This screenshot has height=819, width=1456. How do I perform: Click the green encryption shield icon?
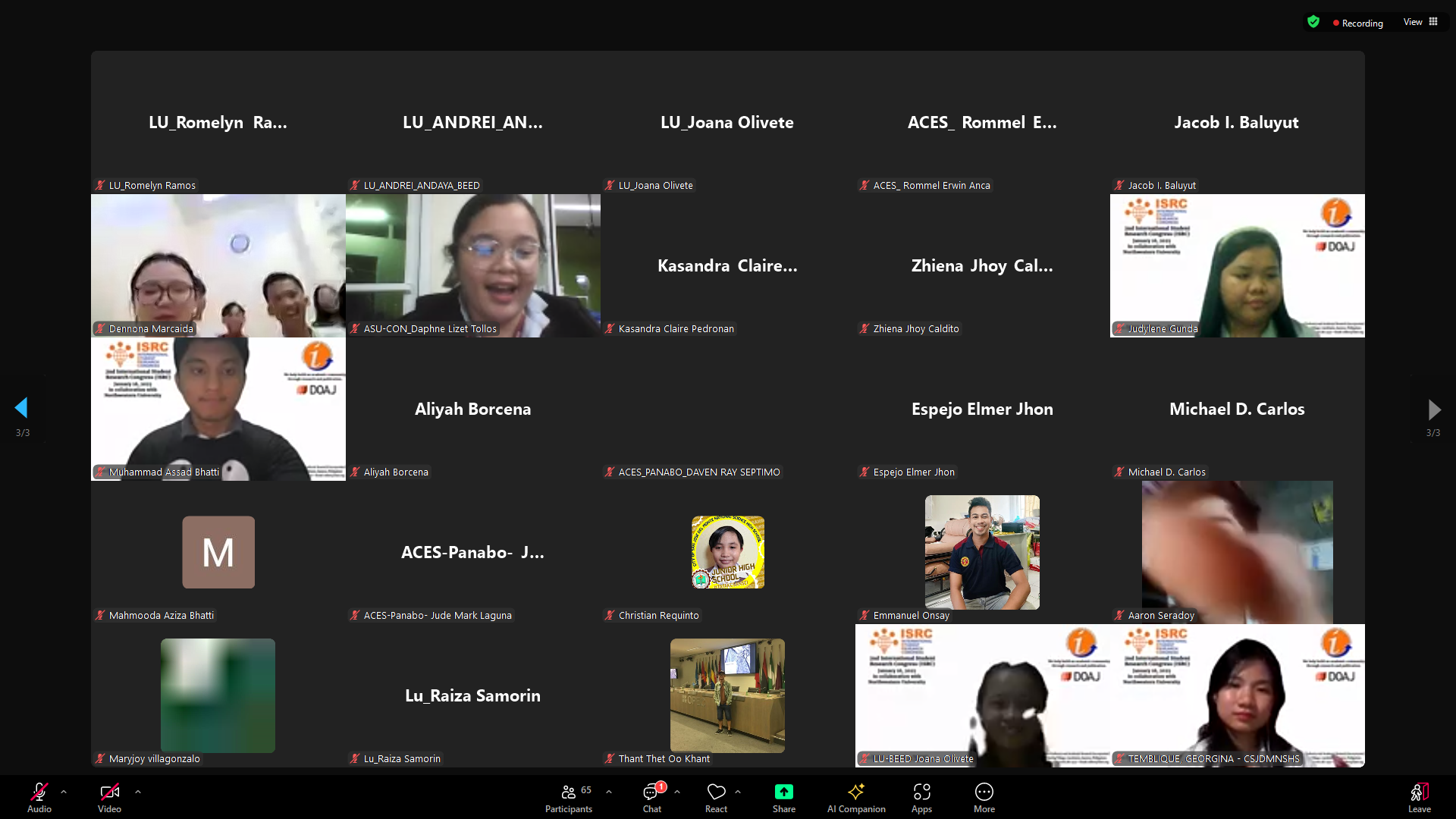(x=1313, y=22)
